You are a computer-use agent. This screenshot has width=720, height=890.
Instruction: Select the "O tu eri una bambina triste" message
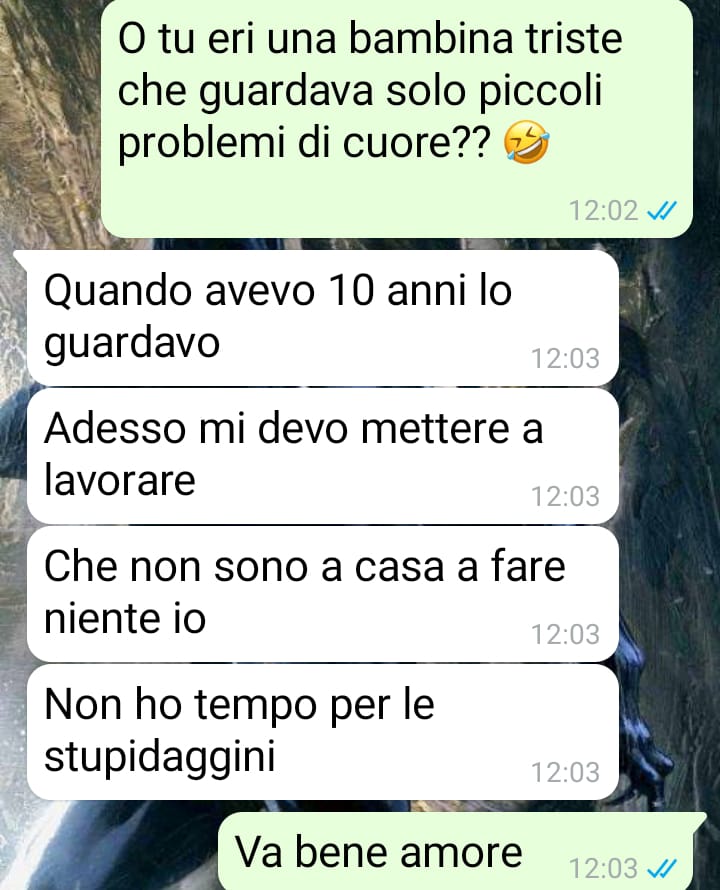[x=396, y=117]
